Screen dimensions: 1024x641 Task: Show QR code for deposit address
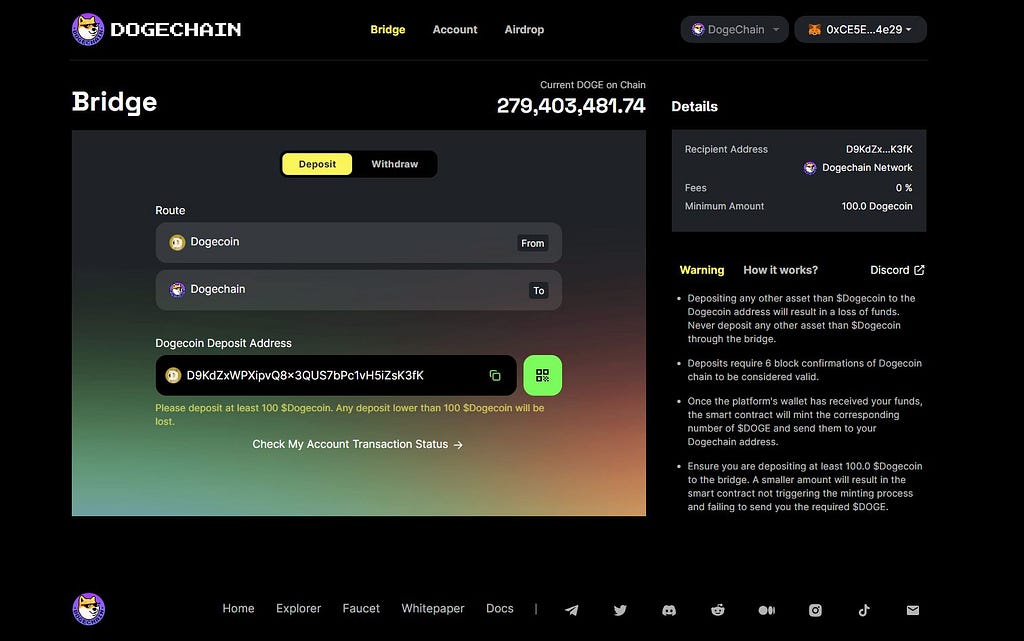tap(543, 375)
